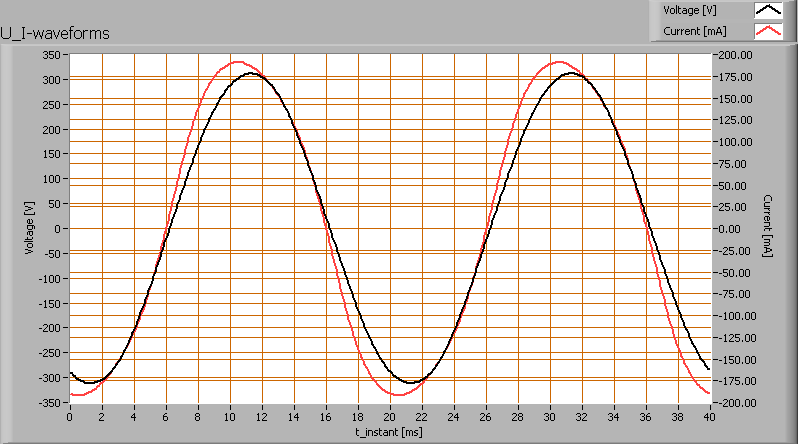Click the red Current plot sample in legend

pos(768,32)
